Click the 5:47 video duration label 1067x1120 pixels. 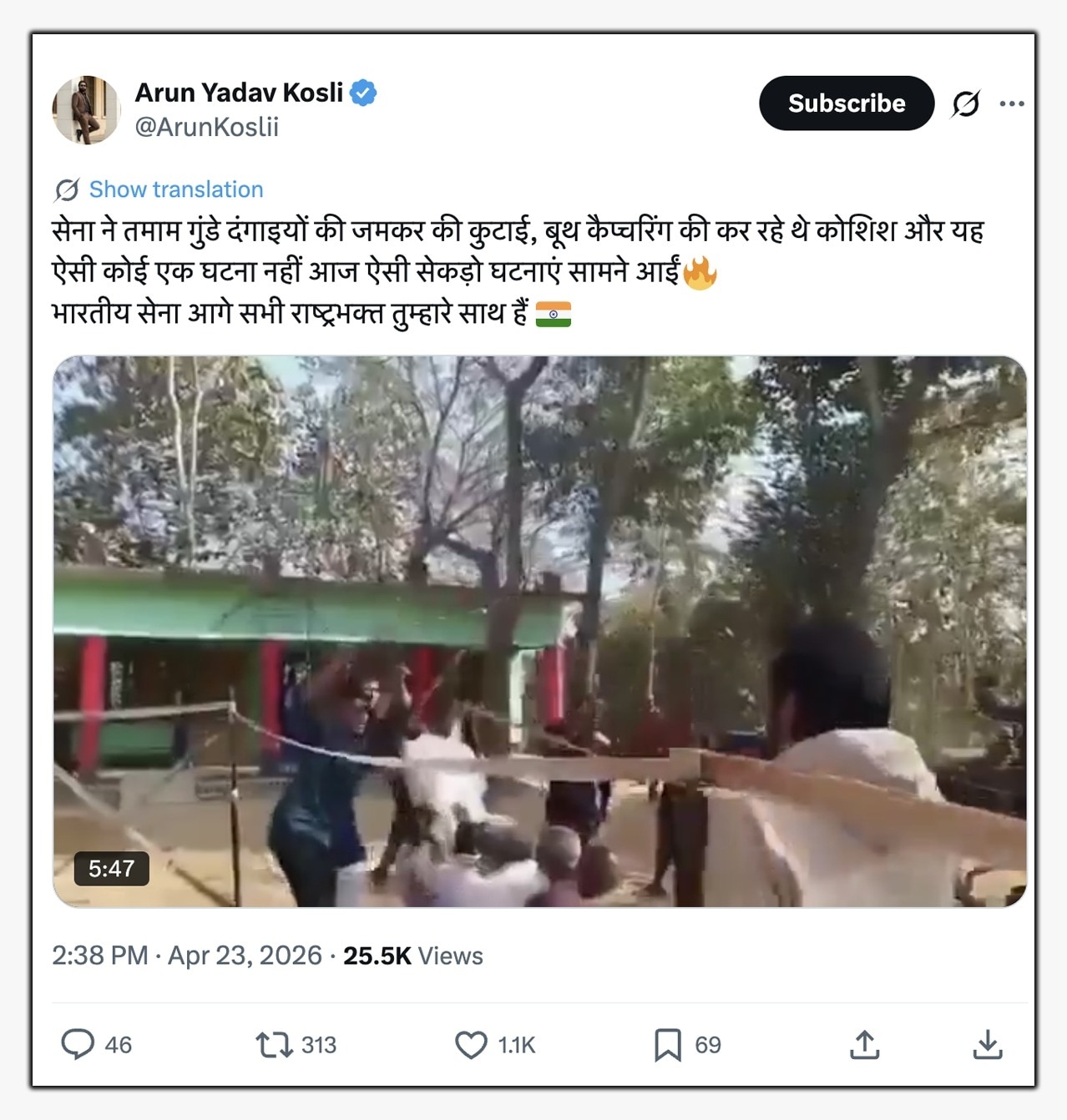111,869
